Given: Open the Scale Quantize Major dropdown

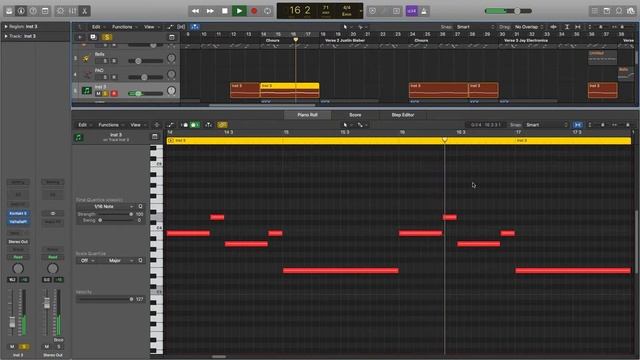Looking at the screenshot, I should [117, 260].
